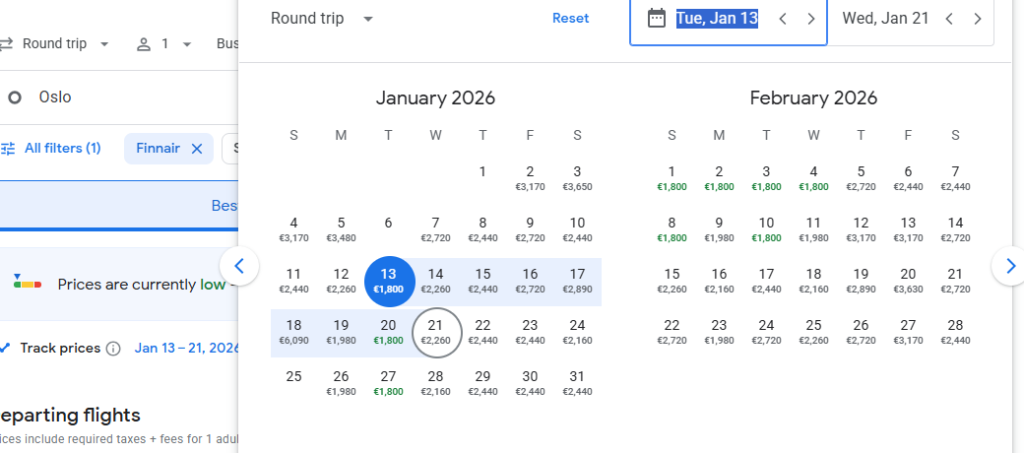The height and width of the screenshot is (453, 1024).
Task: Select January 13 at €1,800
Action: [x=389, y=281]
